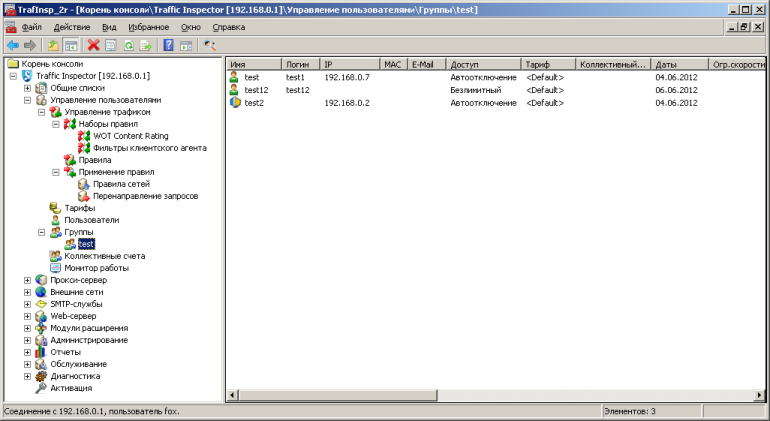This screenshot has width=770, height=421.
Task: Click the blue Help question mark icon
Action: point(168,46)
